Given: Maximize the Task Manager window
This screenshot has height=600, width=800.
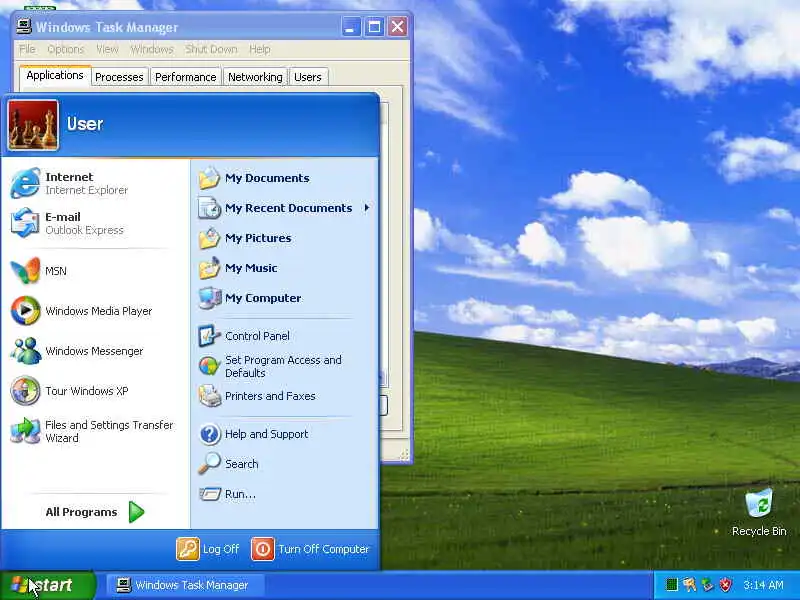Looking at the screenshot, I should click(x=374, y=27).
